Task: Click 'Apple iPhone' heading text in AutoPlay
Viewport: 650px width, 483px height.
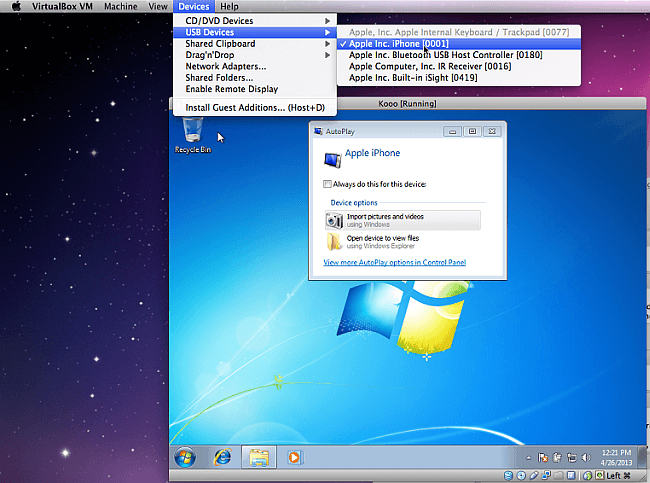Action: point(372,153)
